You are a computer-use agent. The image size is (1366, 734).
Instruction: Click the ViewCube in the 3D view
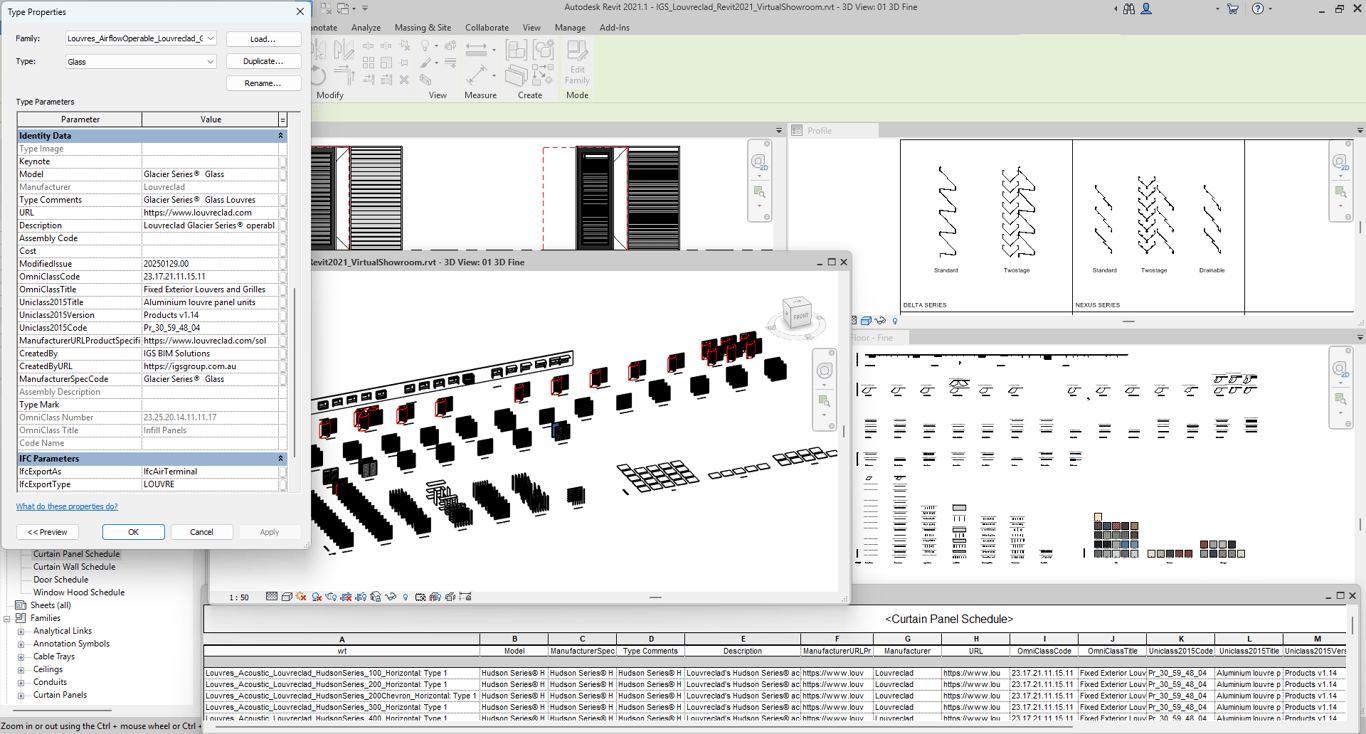tap(799, 316)
